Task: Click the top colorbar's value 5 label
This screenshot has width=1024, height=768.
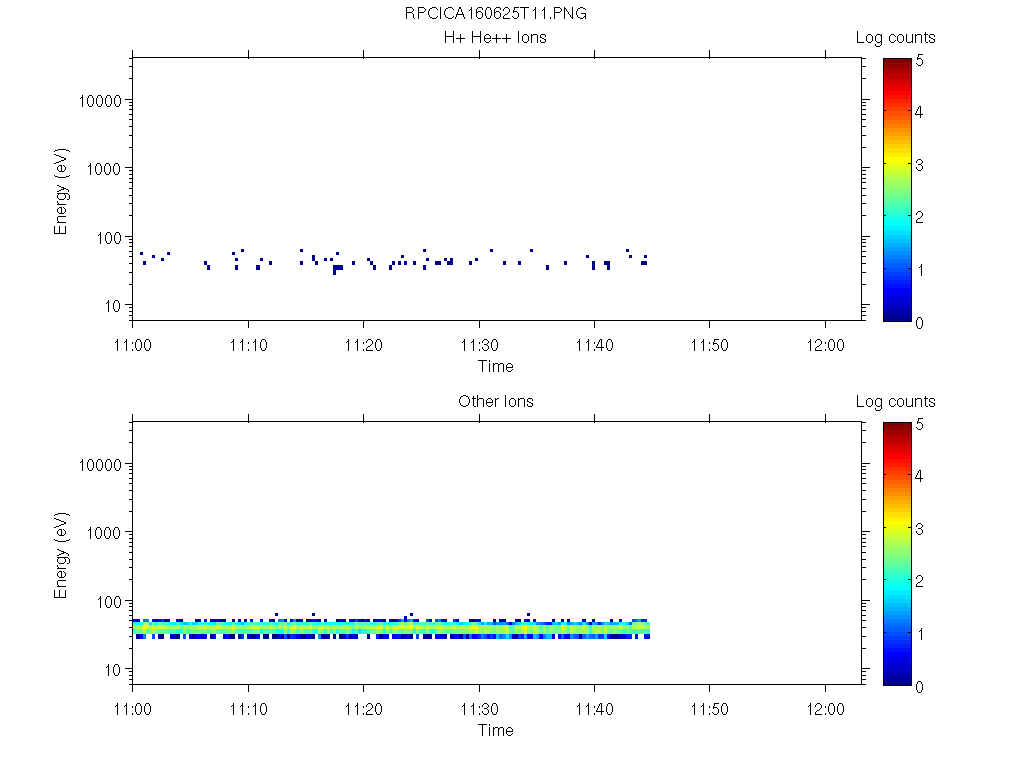Action: pyautogui.click(x=920, y=61)
